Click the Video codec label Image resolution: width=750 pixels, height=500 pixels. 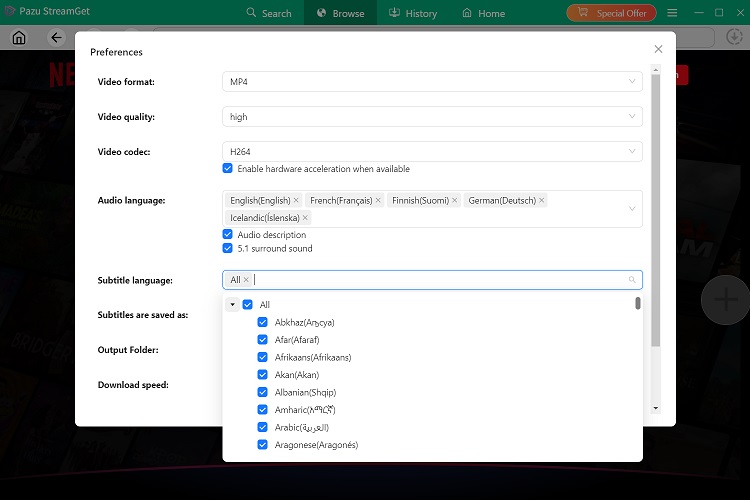tap(124, 152)
